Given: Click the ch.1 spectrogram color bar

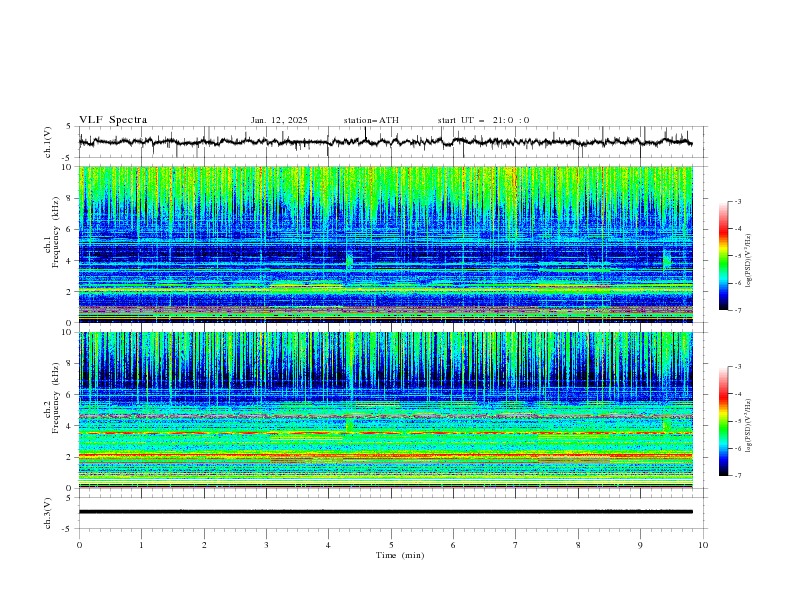Looking at the screenshot, I should click(723, 256).
